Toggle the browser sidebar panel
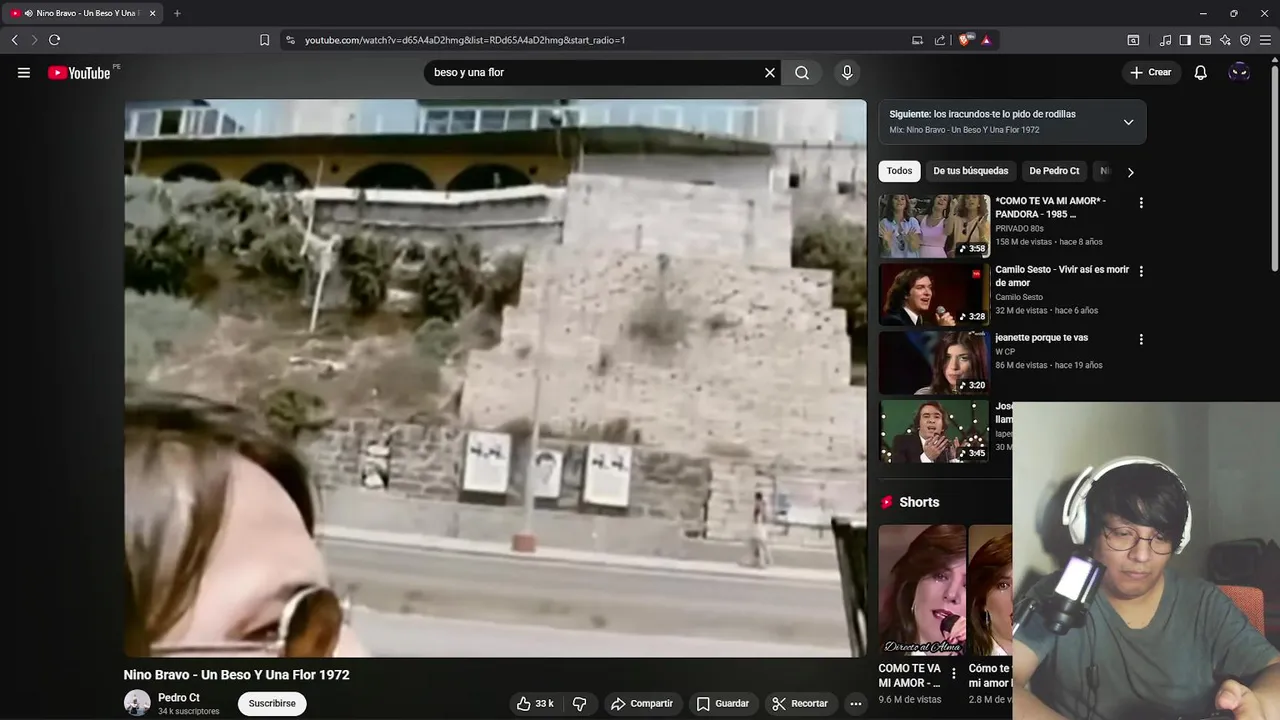1280x720 pixels. click(x=1185, y=40)
